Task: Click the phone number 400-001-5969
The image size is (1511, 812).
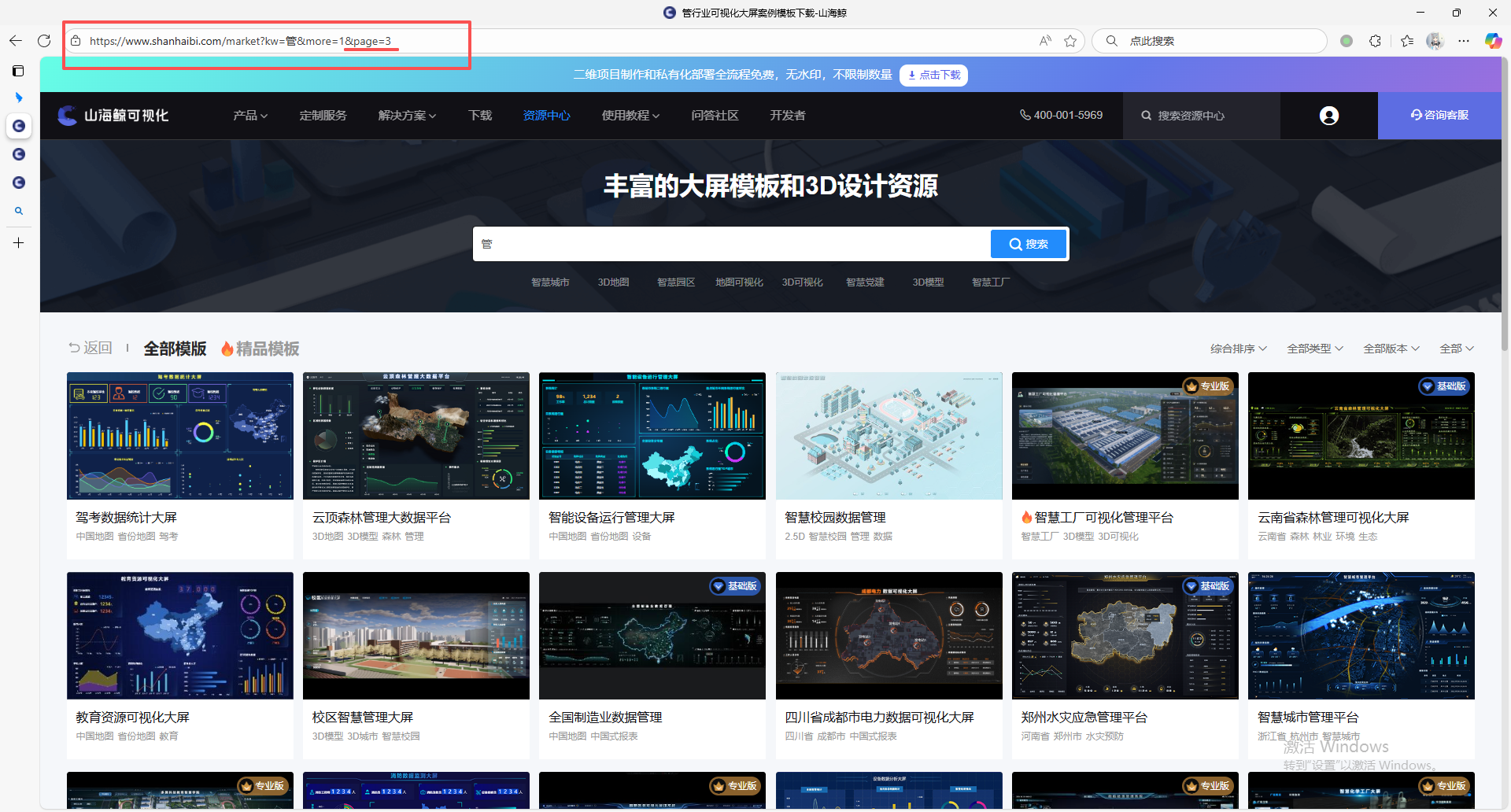Action: (x=1061, y=115)
